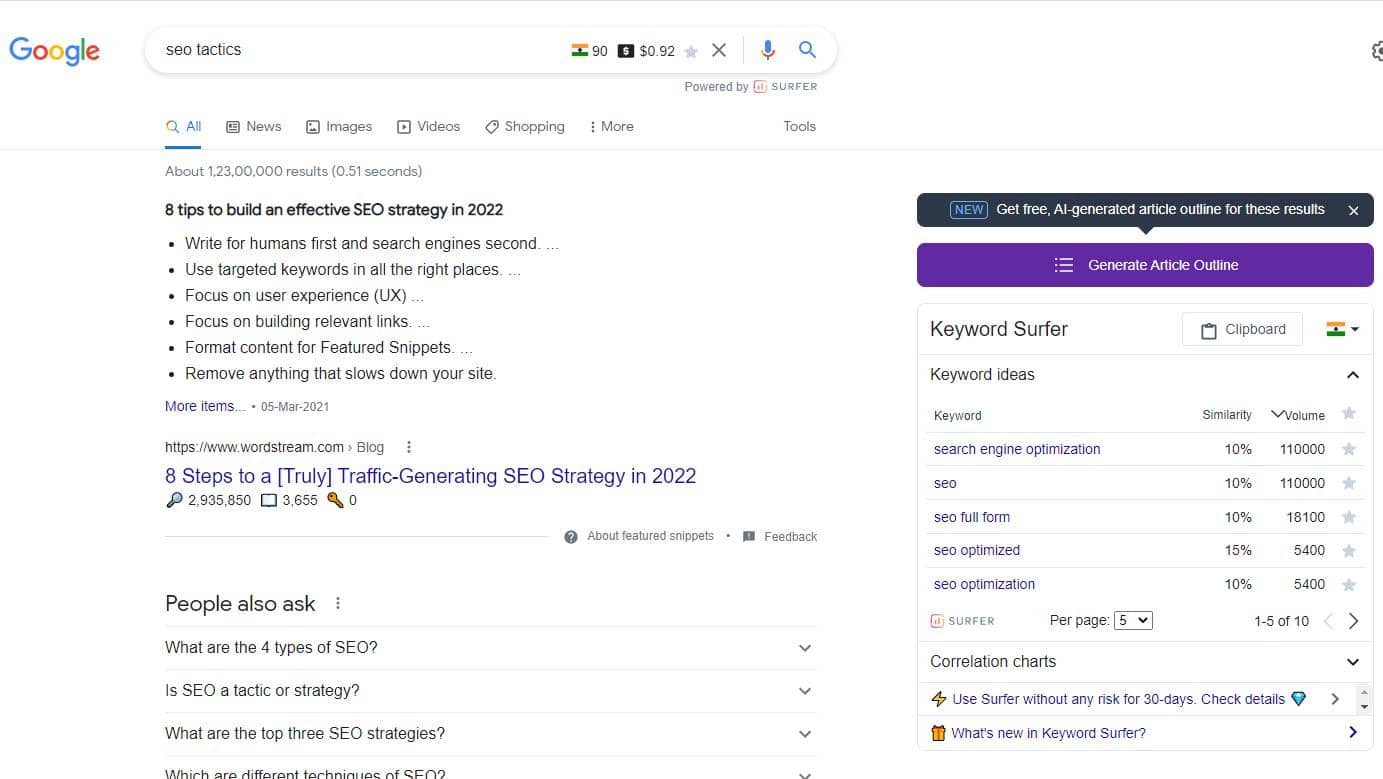1383x779 pixels.
Task: Click the 'seo' keyword idea
Action: point(945,483)
